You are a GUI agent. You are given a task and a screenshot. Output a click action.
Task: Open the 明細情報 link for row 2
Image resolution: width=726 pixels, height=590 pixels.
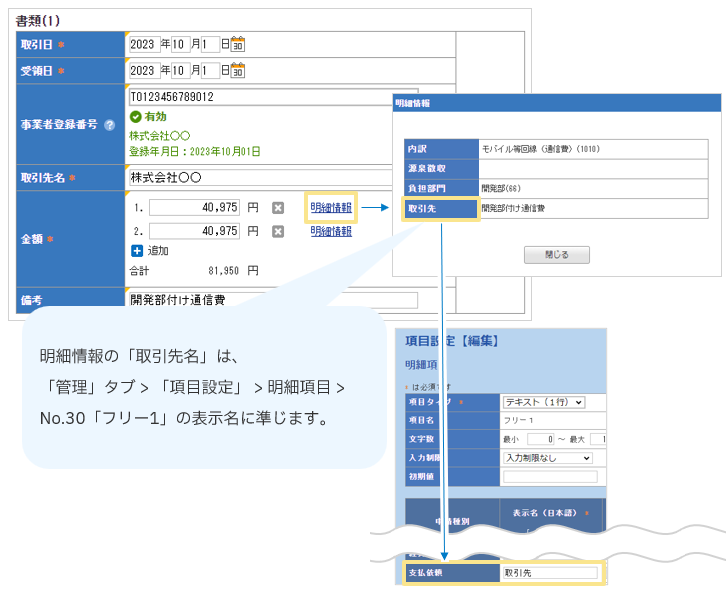(x=331, y=231)
